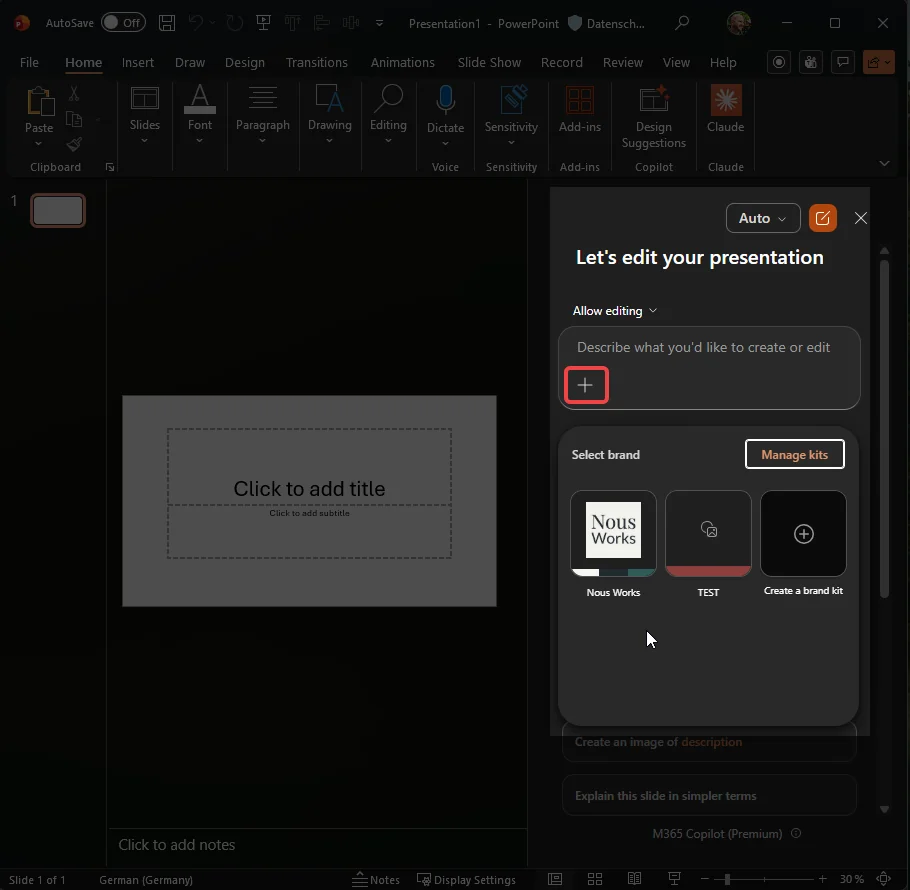The image size is (910, 890).
Task: Switch to Normal view icon
Action: point(555,879)
